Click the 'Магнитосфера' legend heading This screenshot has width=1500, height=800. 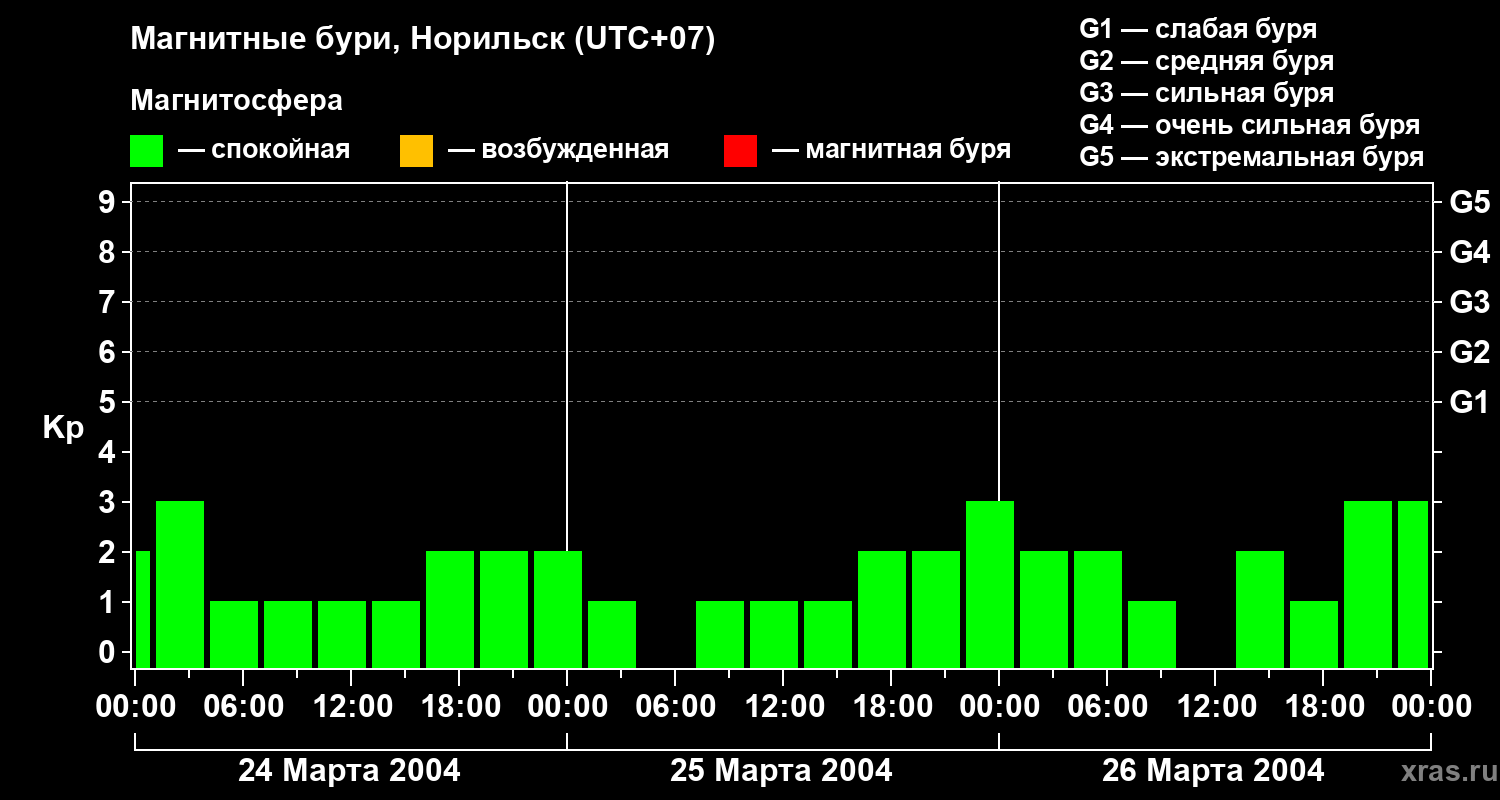click(236, 101)
